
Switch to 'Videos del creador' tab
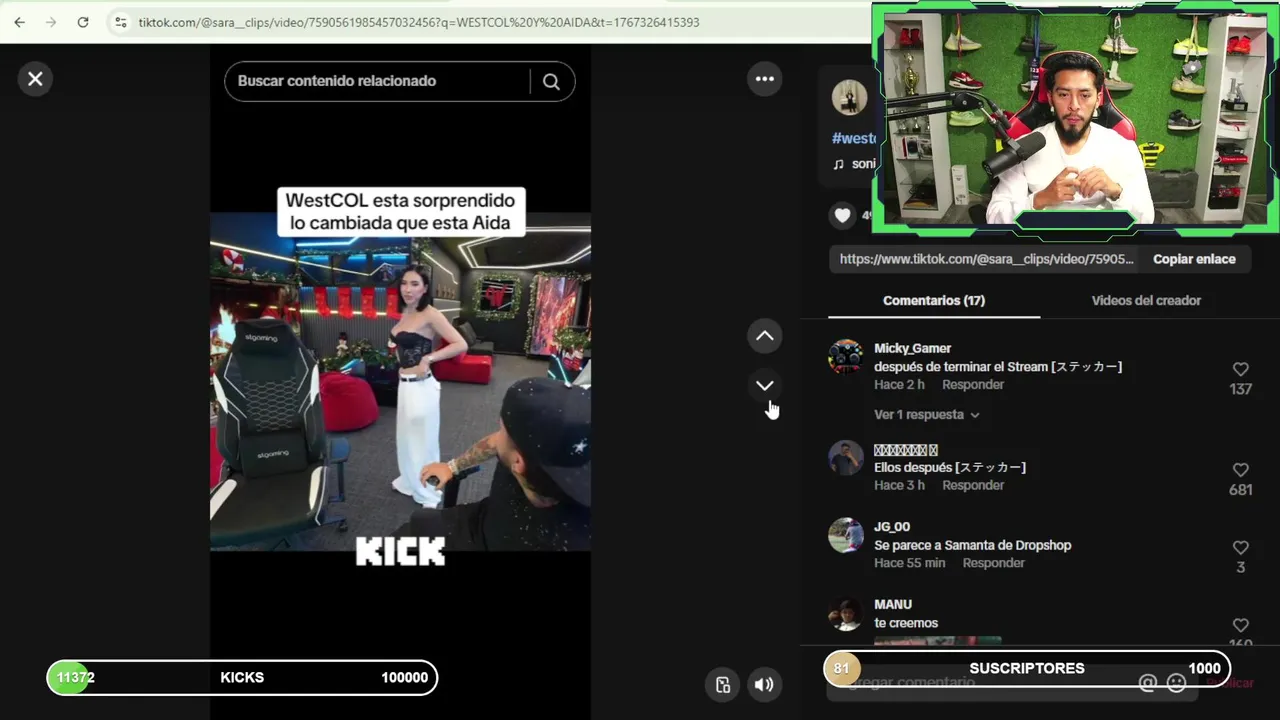click(x=1146, y=300)
